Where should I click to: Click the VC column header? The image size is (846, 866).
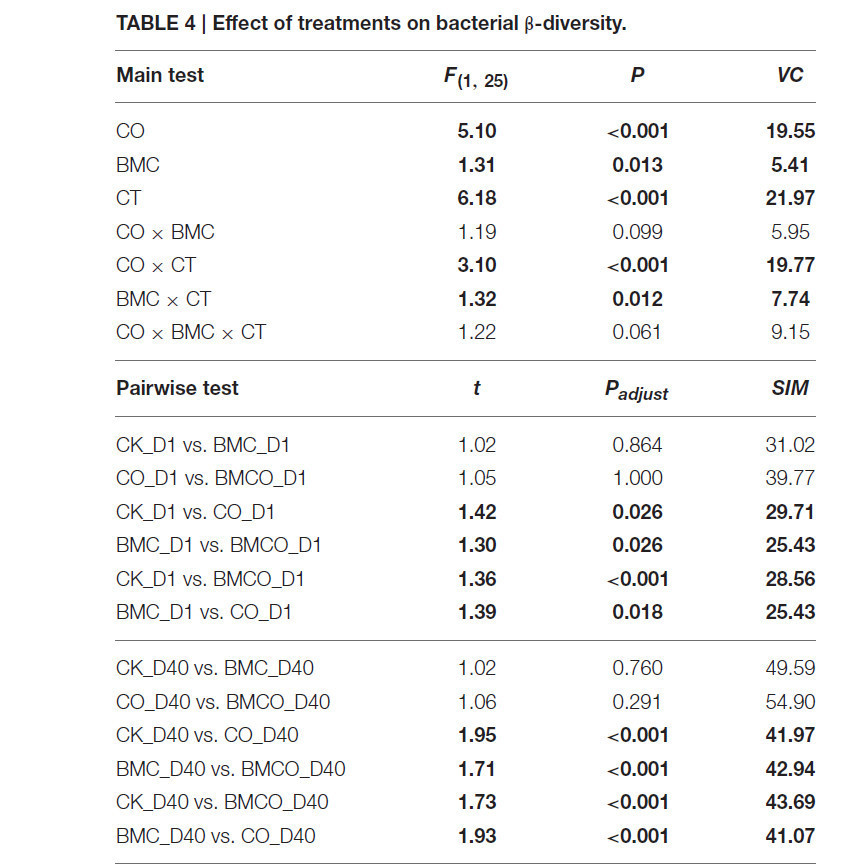coord(790,75)
